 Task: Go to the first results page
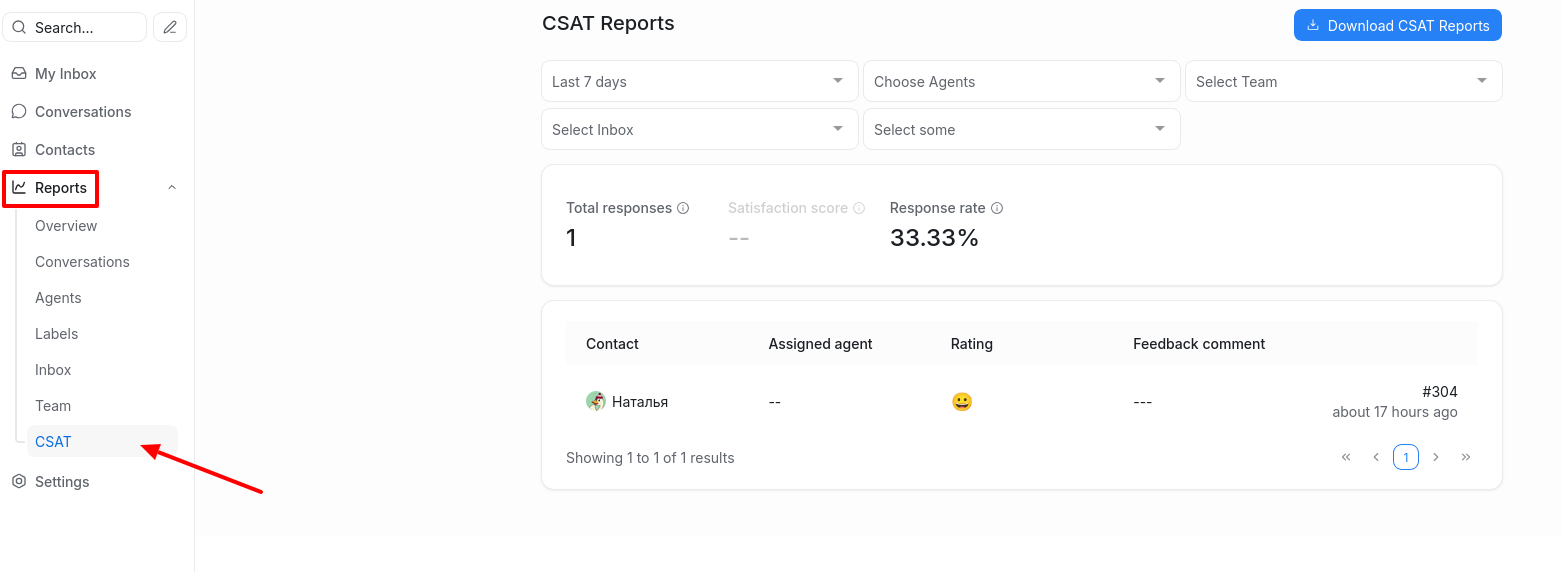[1346, 457]
